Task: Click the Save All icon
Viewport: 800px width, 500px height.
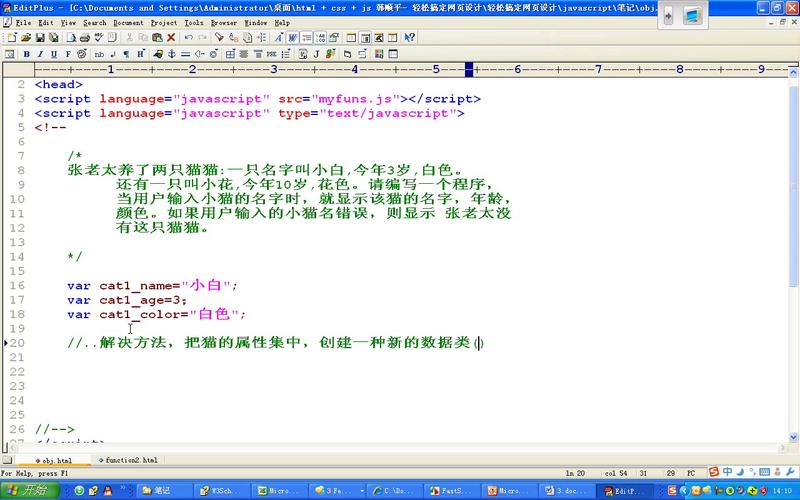Action: point(53,37)
